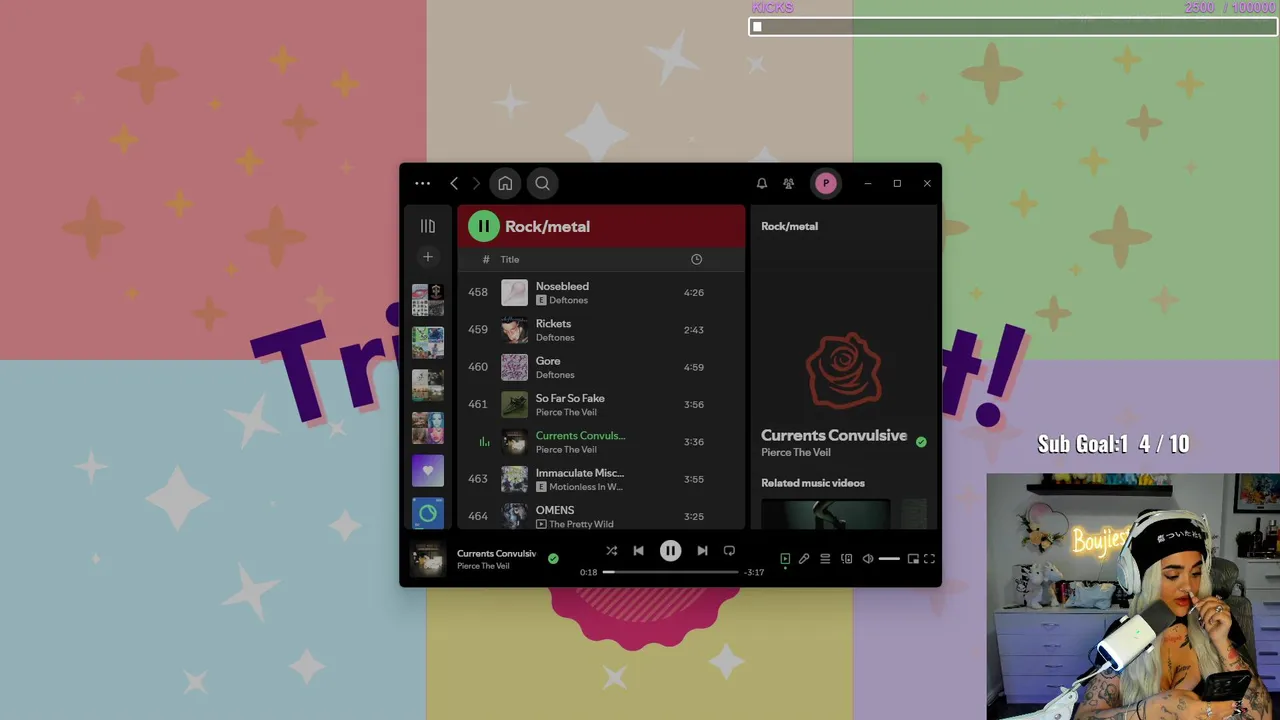Adjust the volume slider
Screen dimensions: 1280x720
889,559
